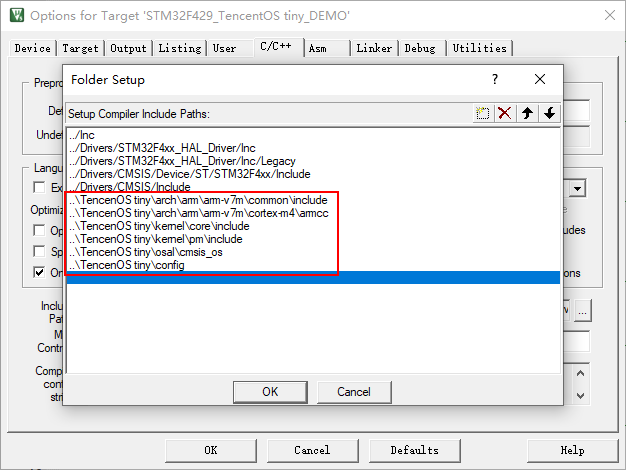This screenshot has width=626, height=470.
Task: Click the Move Down arrow icon
Action: (x=549, y=113)
